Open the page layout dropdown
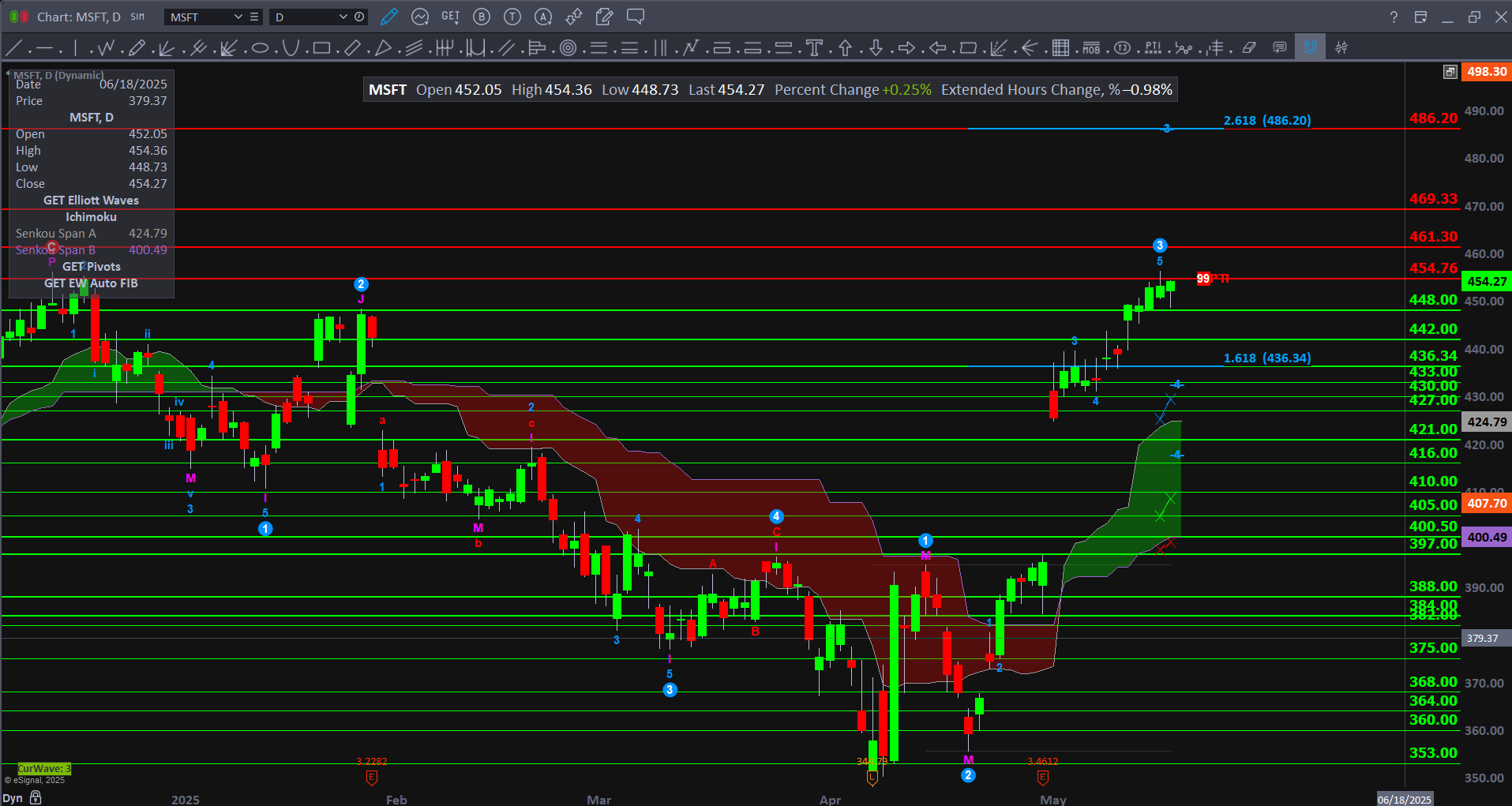 tap(1420, 17)
